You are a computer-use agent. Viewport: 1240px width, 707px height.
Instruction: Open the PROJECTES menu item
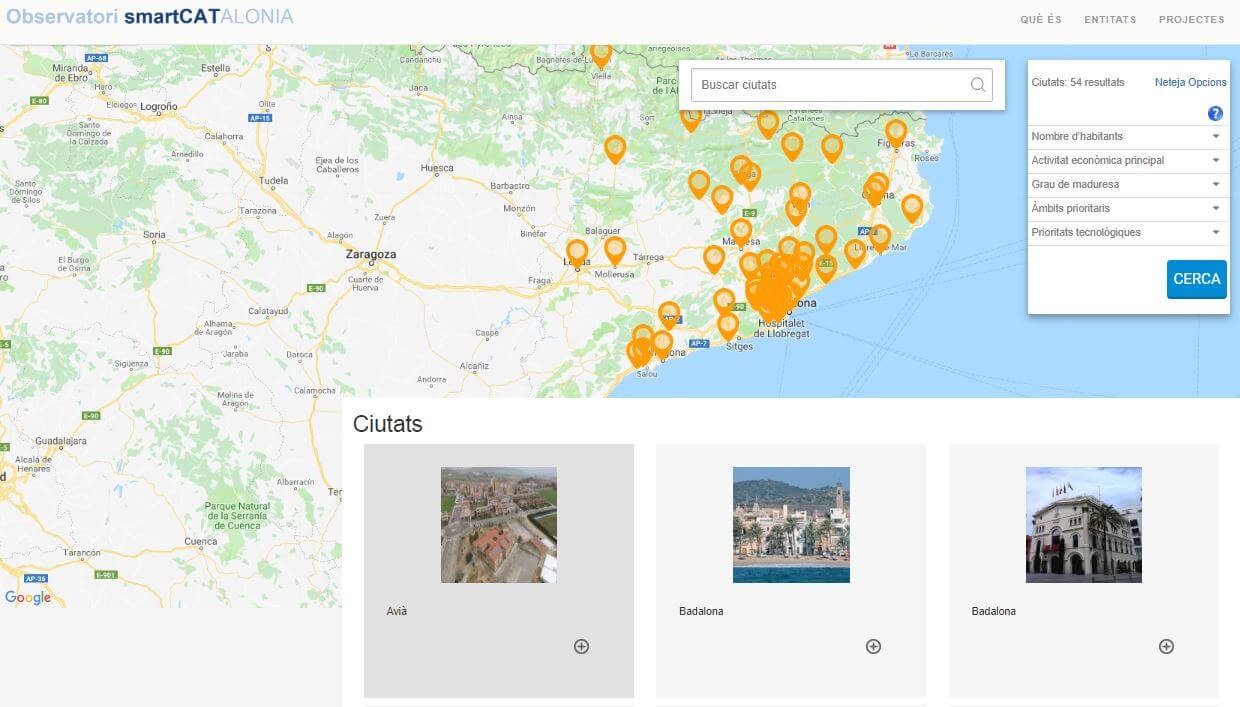point(1191,20)
